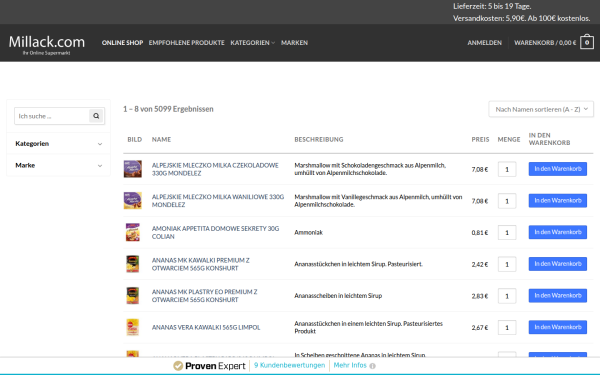
Task: Open the Online Shop menu item
Action: click(122, 42)
